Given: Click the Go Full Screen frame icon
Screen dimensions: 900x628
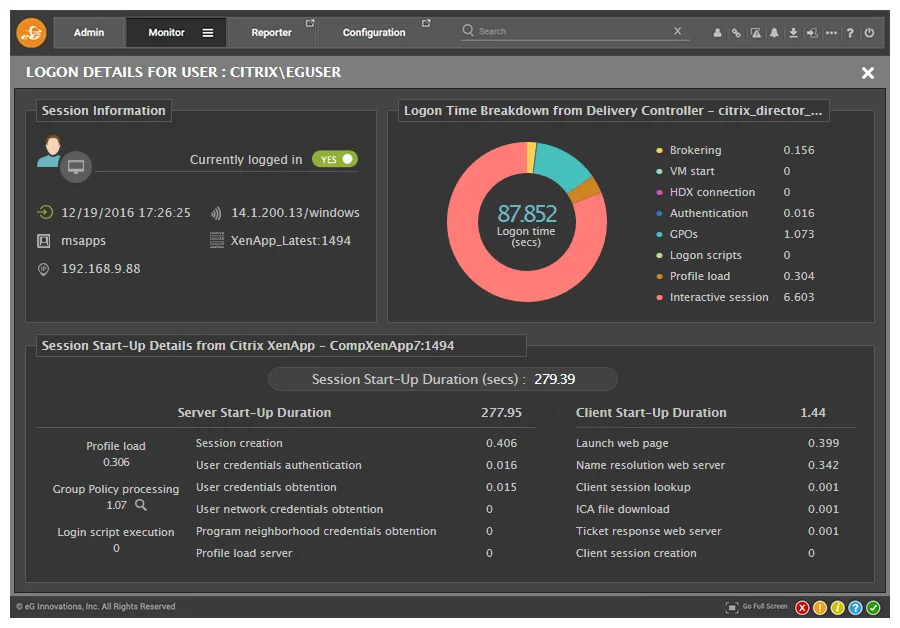Looking at the screenshot, I should (x=732, y=607).
